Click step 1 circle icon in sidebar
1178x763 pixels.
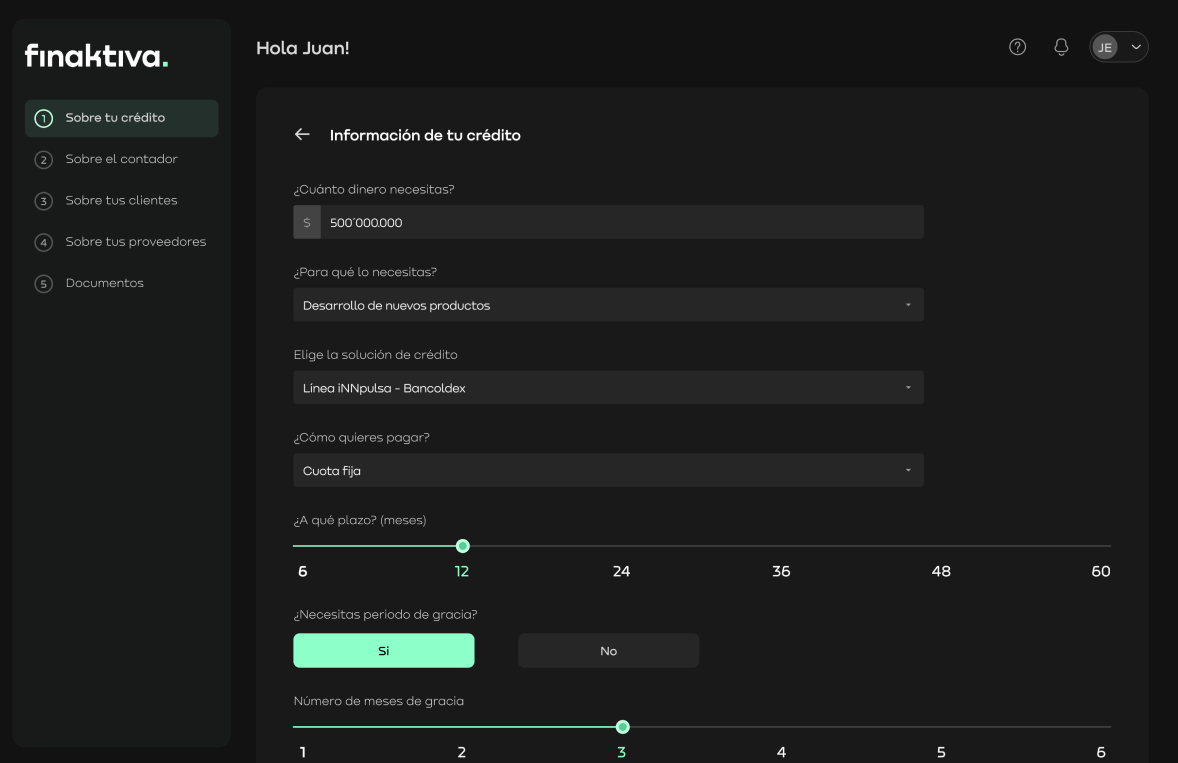[x=44, y=119]
